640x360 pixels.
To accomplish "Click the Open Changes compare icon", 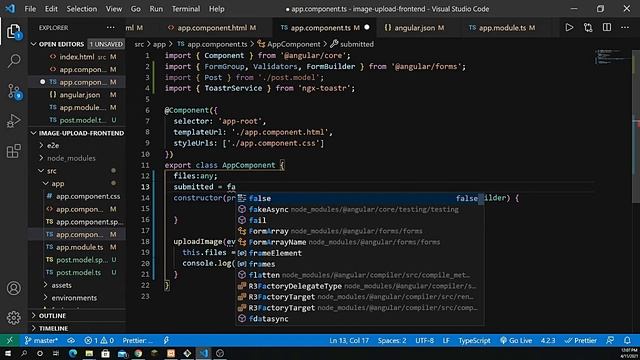I will 588,27.
